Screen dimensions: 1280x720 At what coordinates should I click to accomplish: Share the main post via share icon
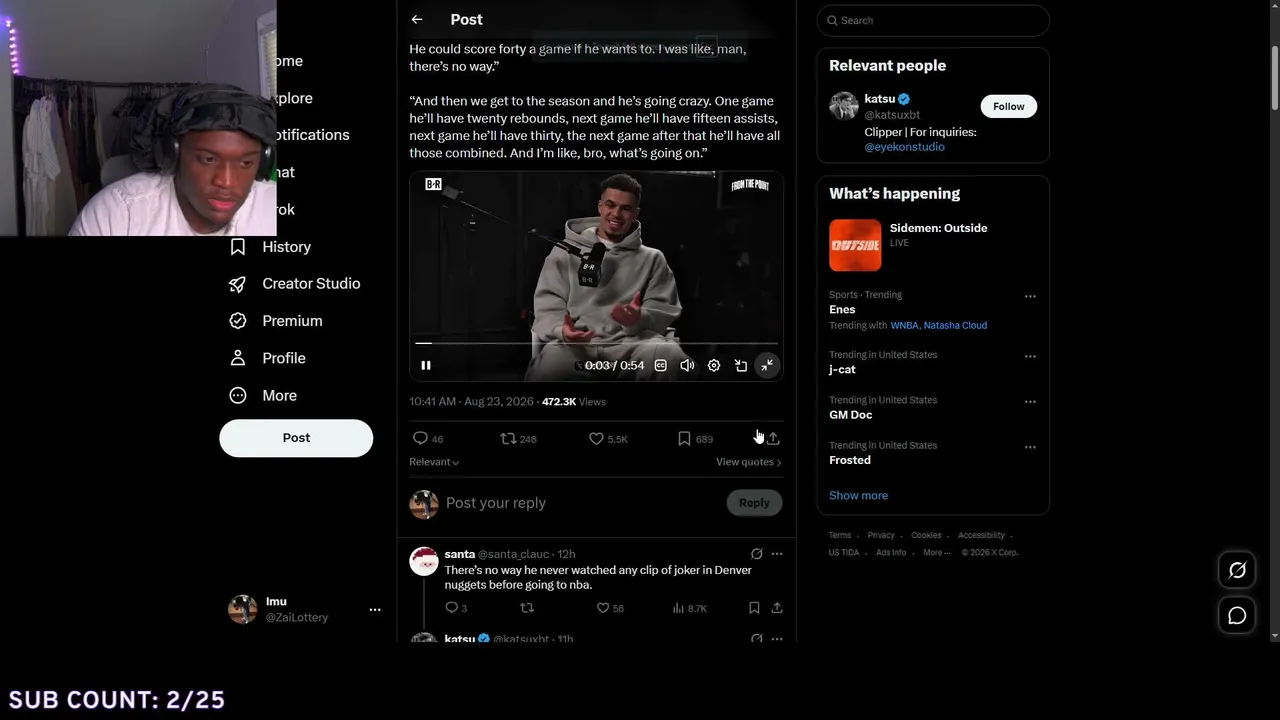click(773, 439)
